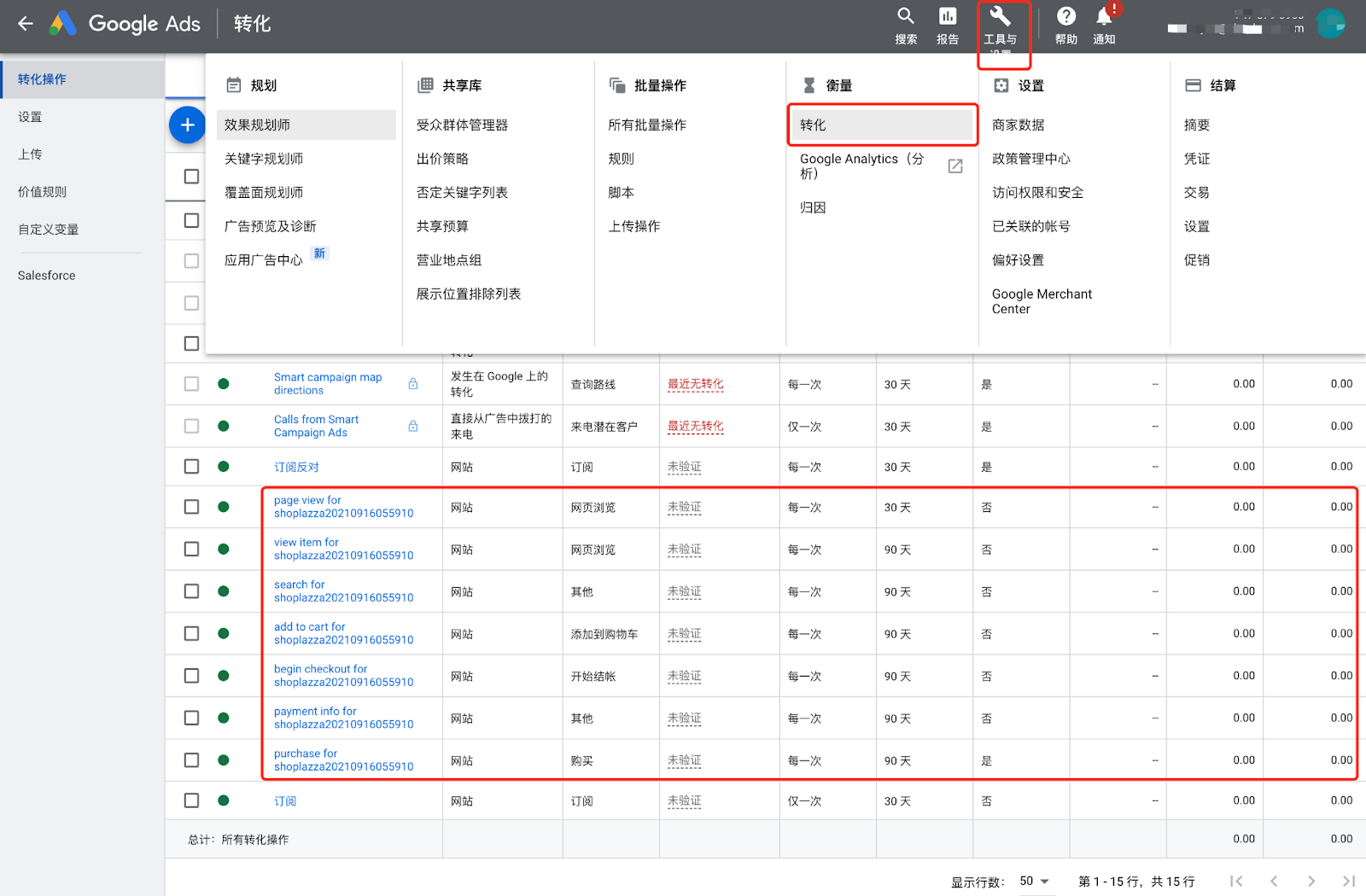Image resolution: width=1366 pixels, height=896 pixels.
Task: Click the lock icon on Smart campaign map directions
Action: [413, 384]
